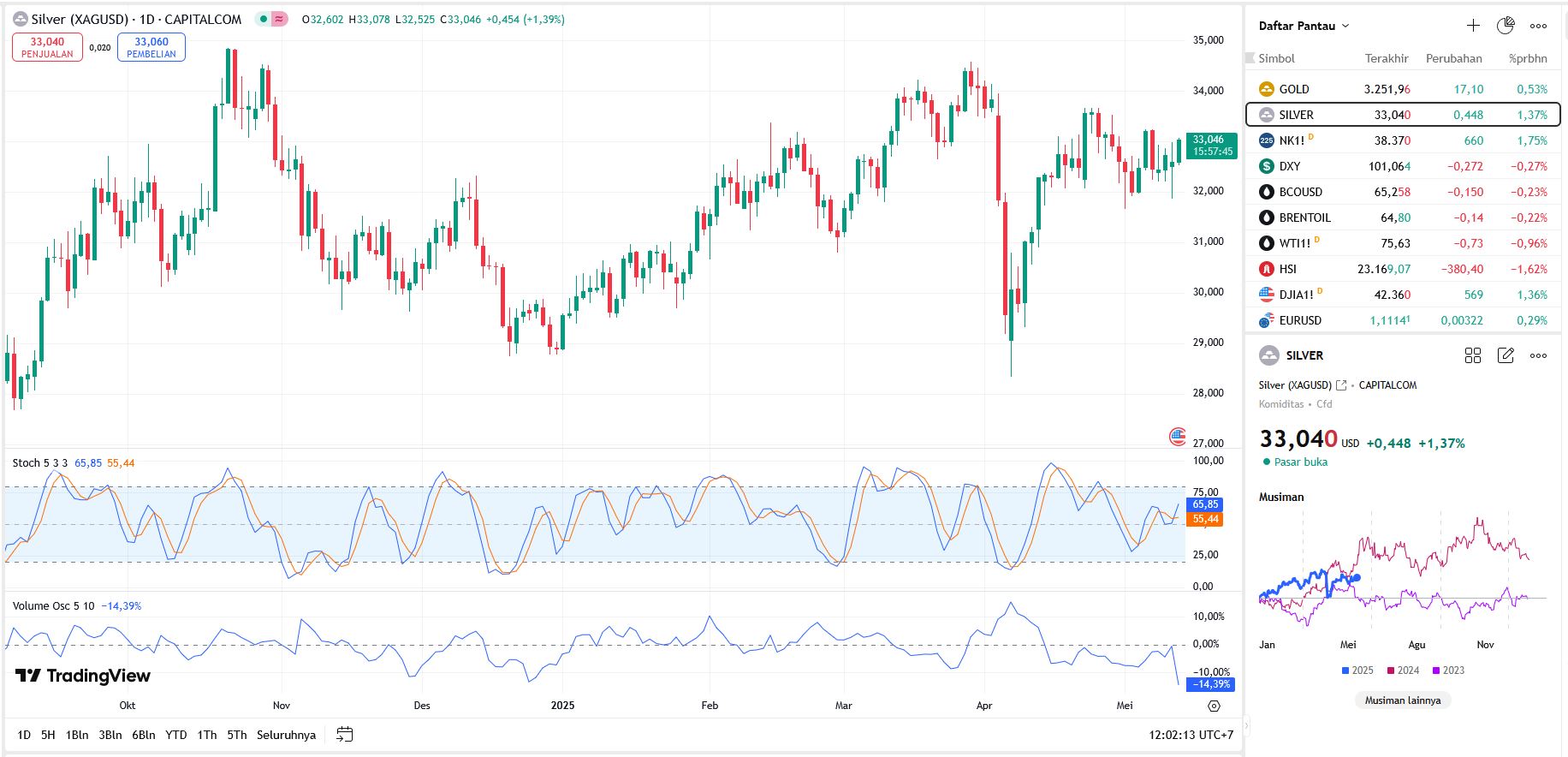The width and height of the screenshot is (1568, 757).
Task: Click the US flag event icon on the chart
Action: pos(1178,437)
